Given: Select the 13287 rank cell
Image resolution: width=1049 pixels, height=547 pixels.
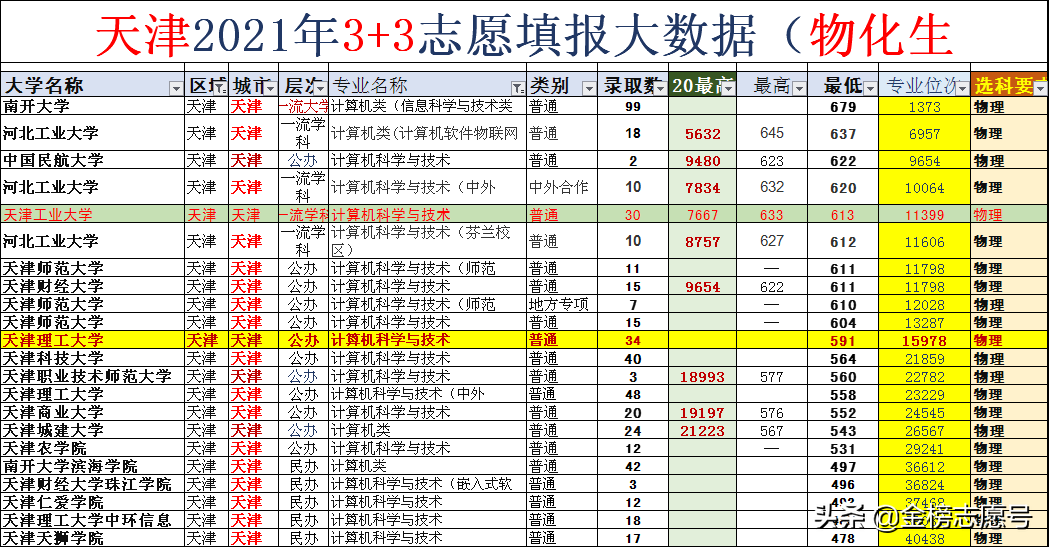Looking at the screenshot, I should click(925, 322).
